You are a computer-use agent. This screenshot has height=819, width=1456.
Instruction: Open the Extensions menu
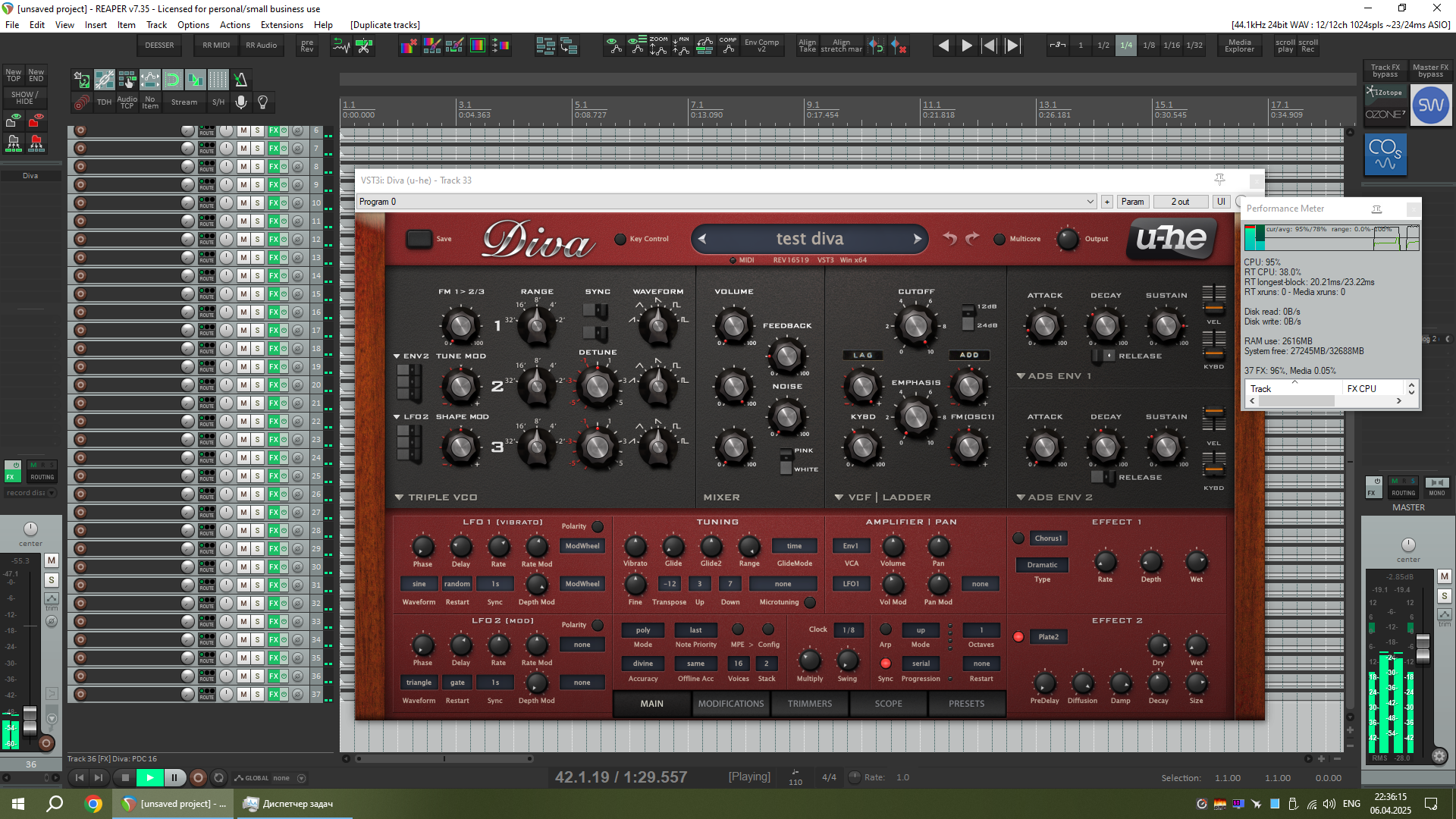pyautogui.click(x=281, y=25)
